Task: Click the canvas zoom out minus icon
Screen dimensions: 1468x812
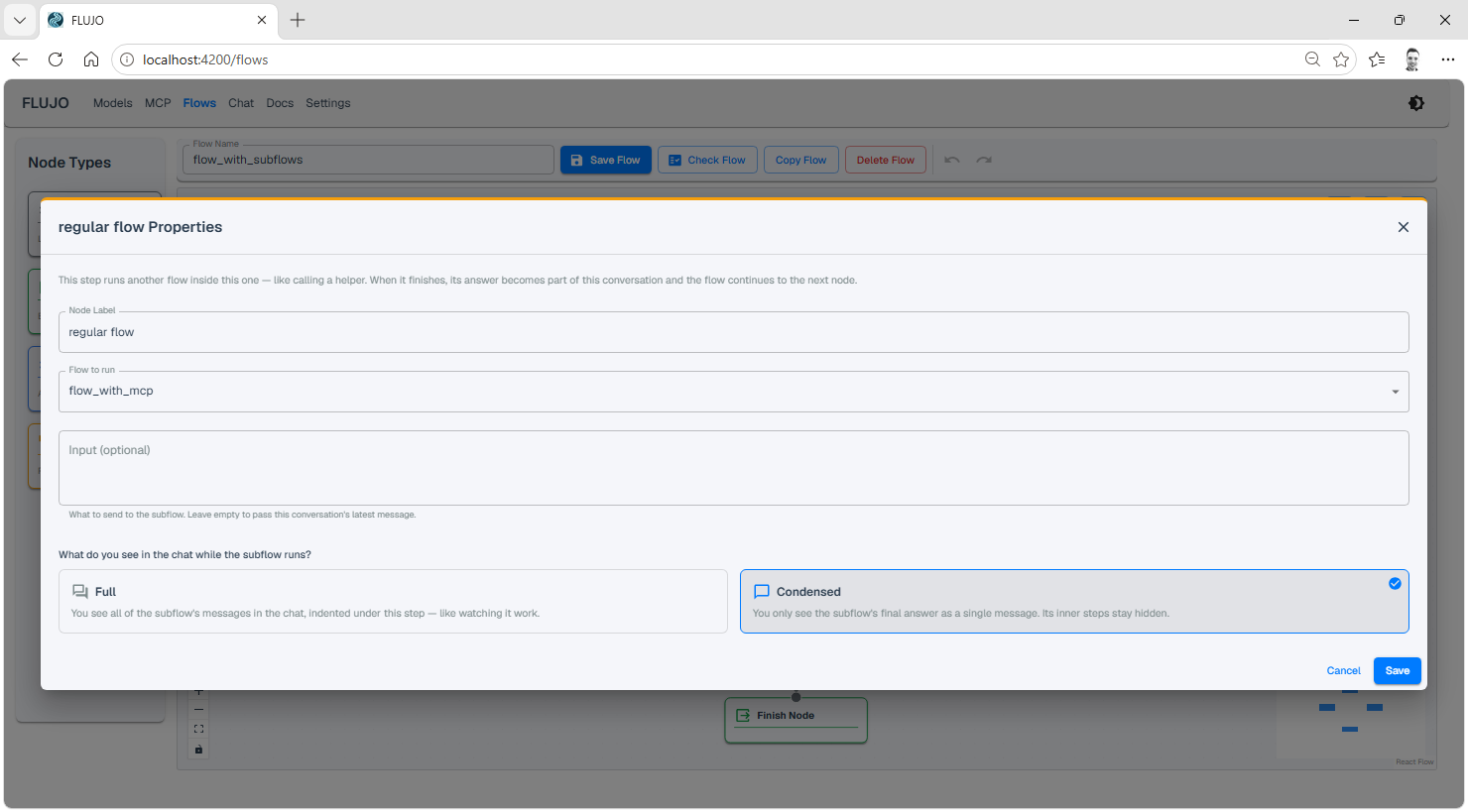Action: tap(198, 710)
